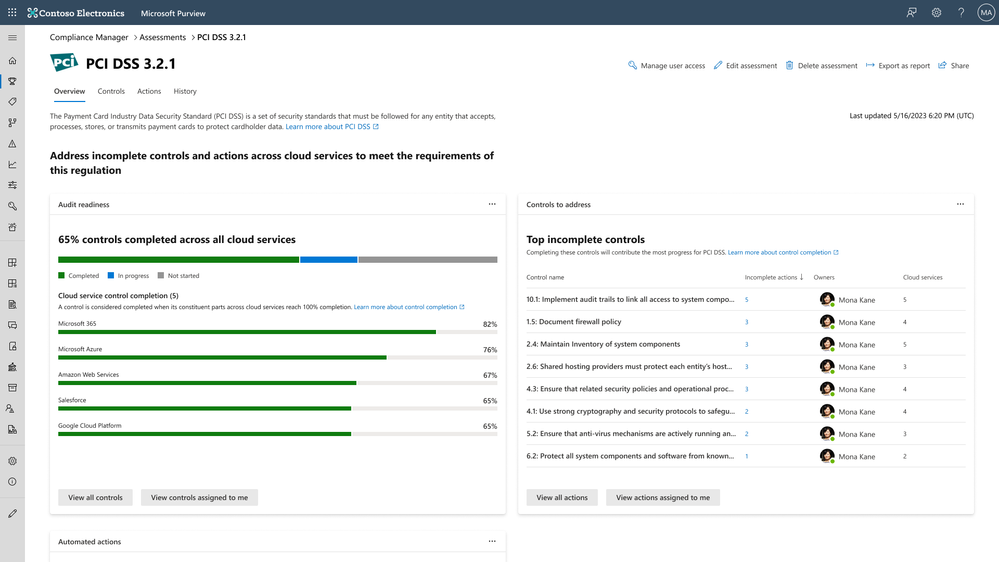Screen dimensions: 999x562
Task: Open control completion link in Audit readiness
Action: point(409,307)
